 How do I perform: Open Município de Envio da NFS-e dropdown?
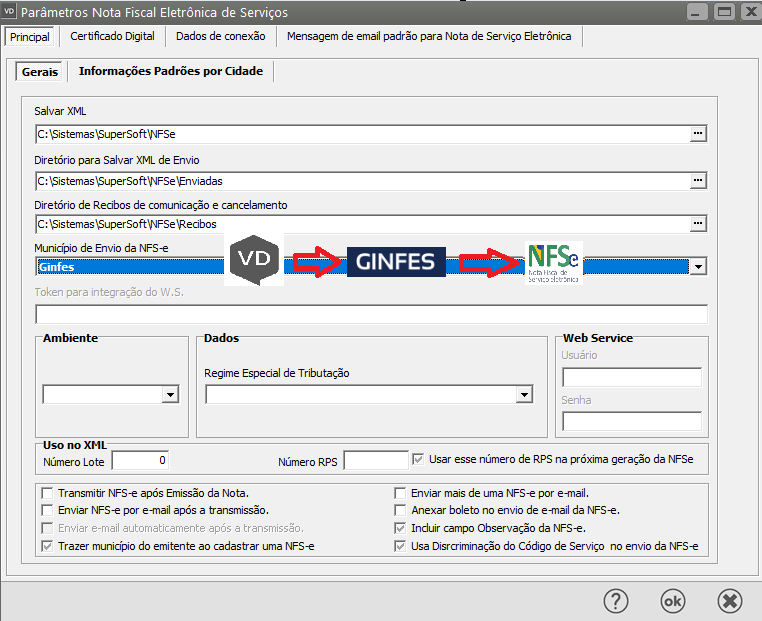pyautogui.click(x=698, y=267)
